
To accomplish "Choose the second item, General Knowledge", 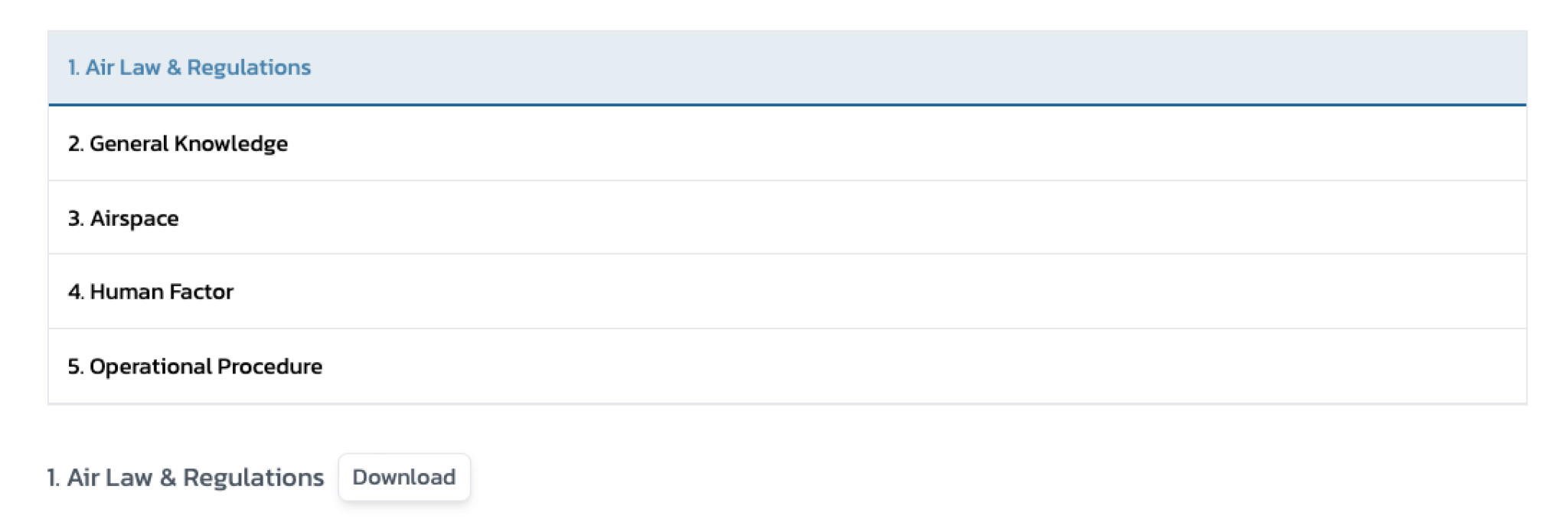I will coord(178,143).
